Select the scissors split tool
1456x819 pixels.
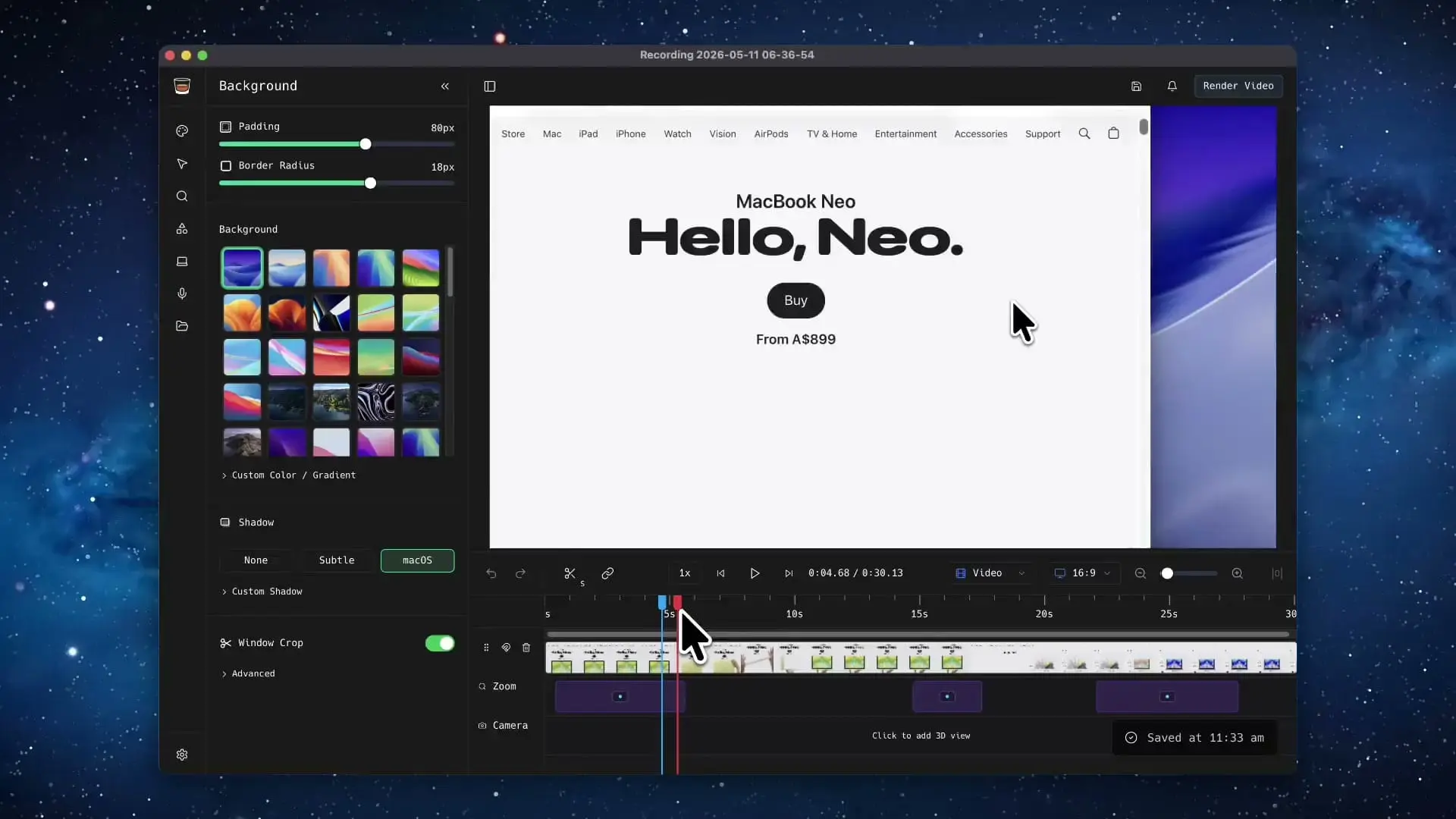pyautogui.click(x=570, y=573)
